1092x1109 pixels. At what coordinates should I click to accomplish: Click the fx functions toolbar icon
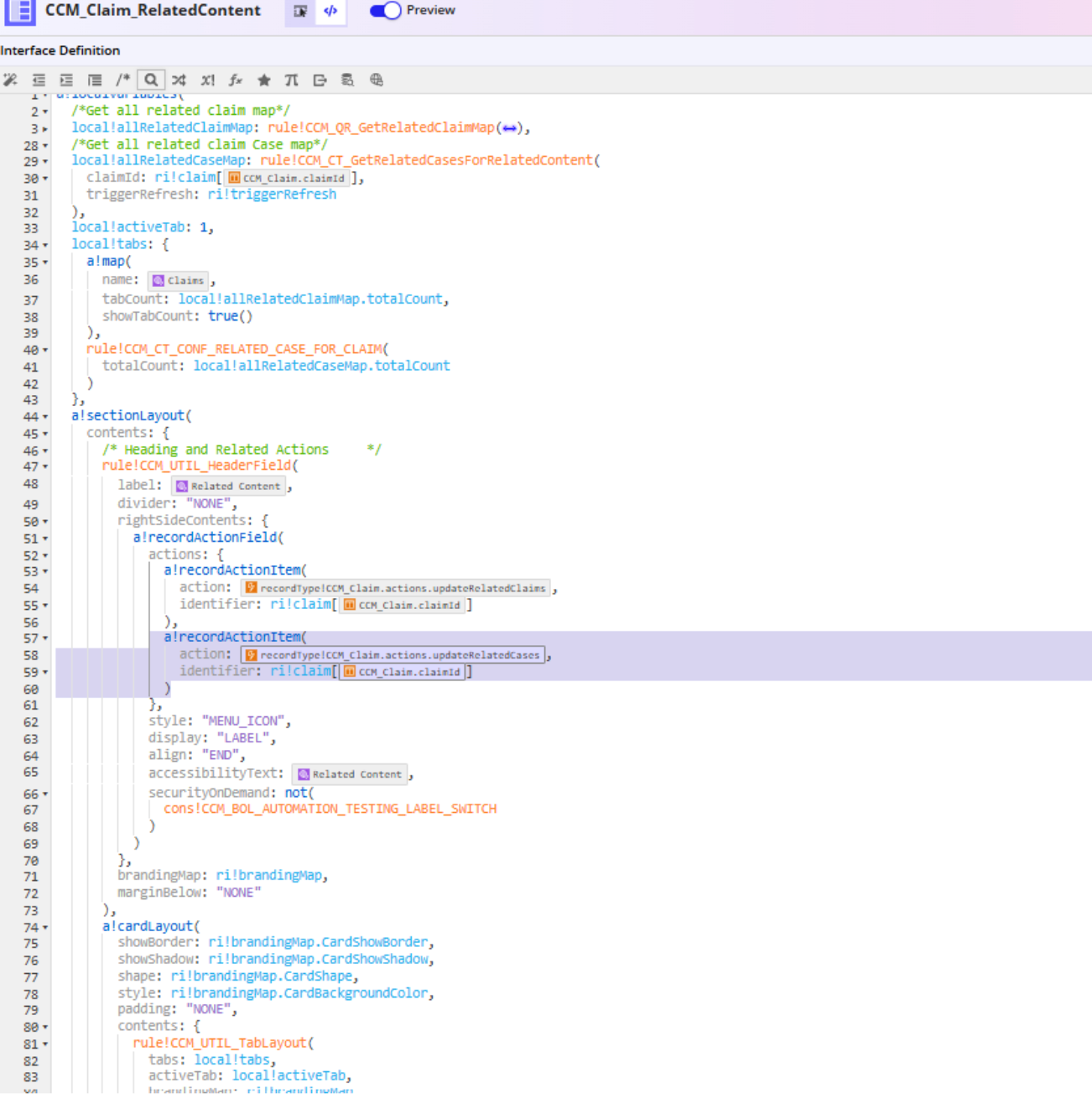coord(236,80)
